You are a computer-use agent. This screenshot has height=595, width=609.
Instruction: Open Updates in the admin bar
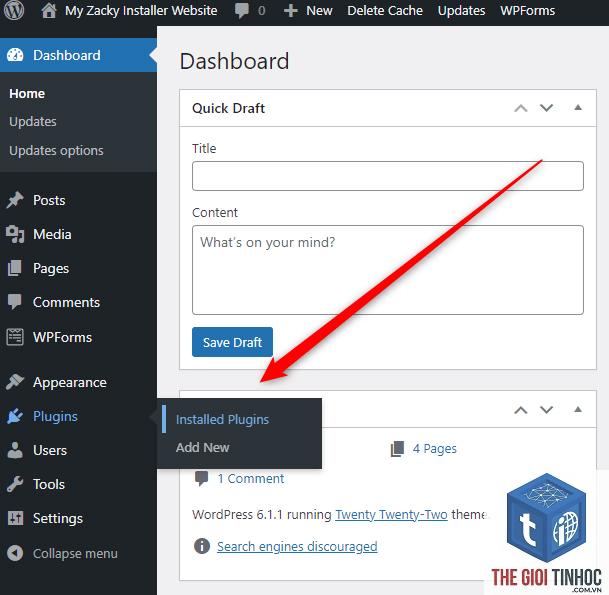[x=461, y=10]
